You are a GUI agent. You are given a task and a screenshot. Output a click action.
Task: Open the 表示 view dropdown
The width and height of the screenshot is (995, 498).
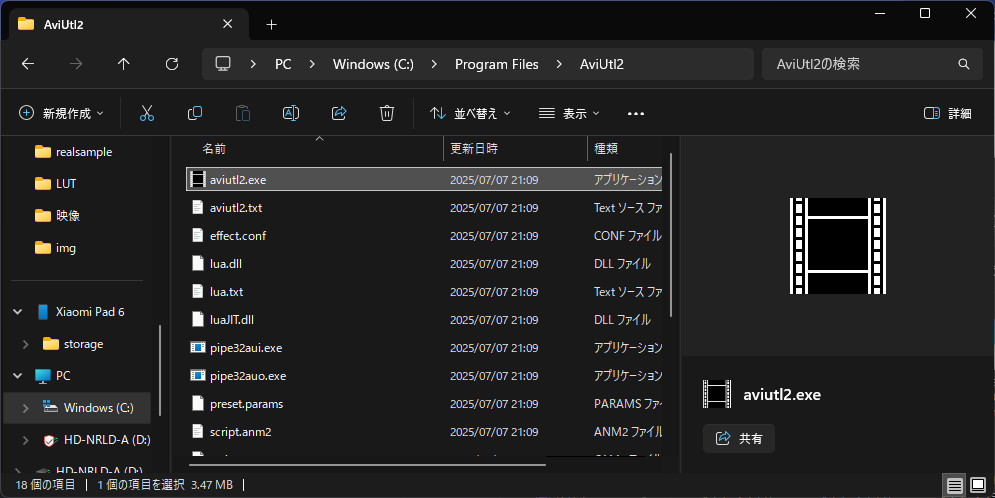[x=569, y=114]
